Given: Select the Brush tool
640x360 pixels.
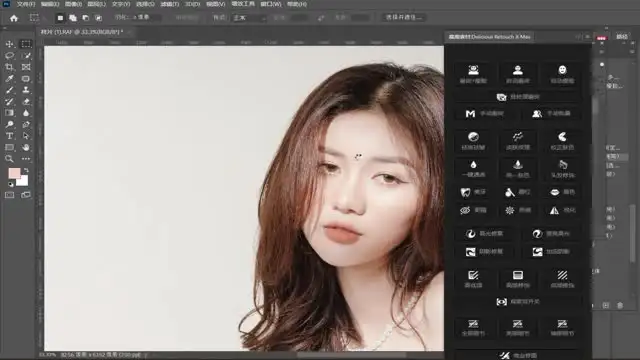Looking at the screenshot, I should click(x=9, y=90).
